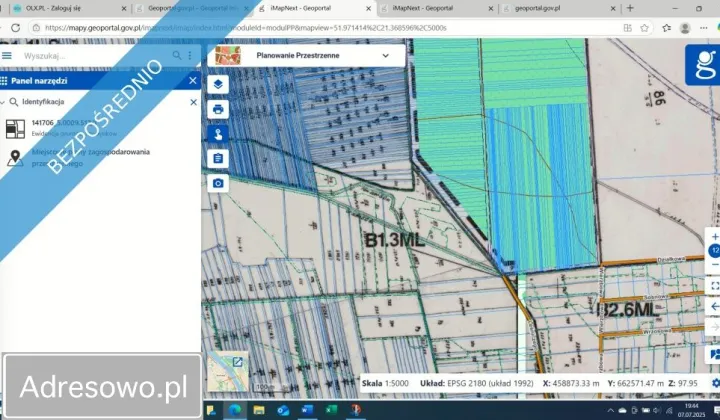The image size is (720, 420).
Task: Switch to the OLX.PL browser tab
Action: pos(40,8)
